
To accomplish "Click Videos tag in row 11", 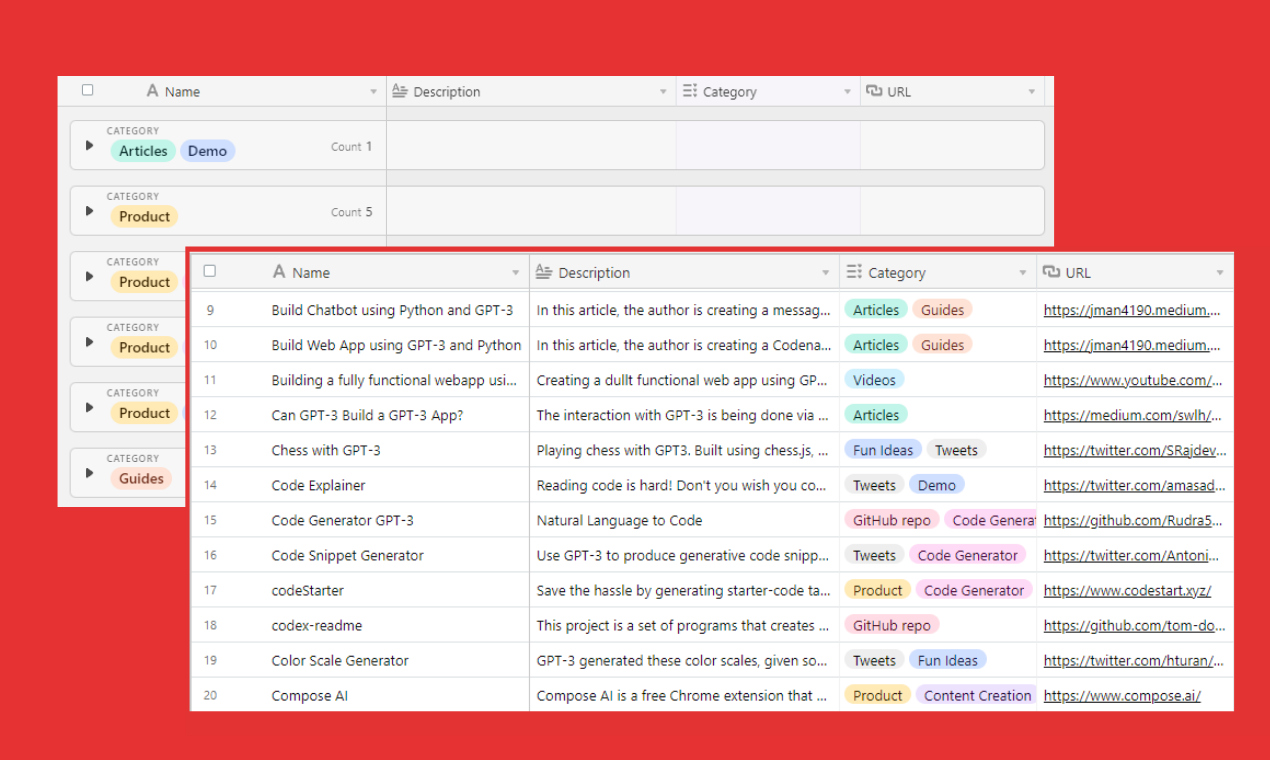I will [875, 380].
